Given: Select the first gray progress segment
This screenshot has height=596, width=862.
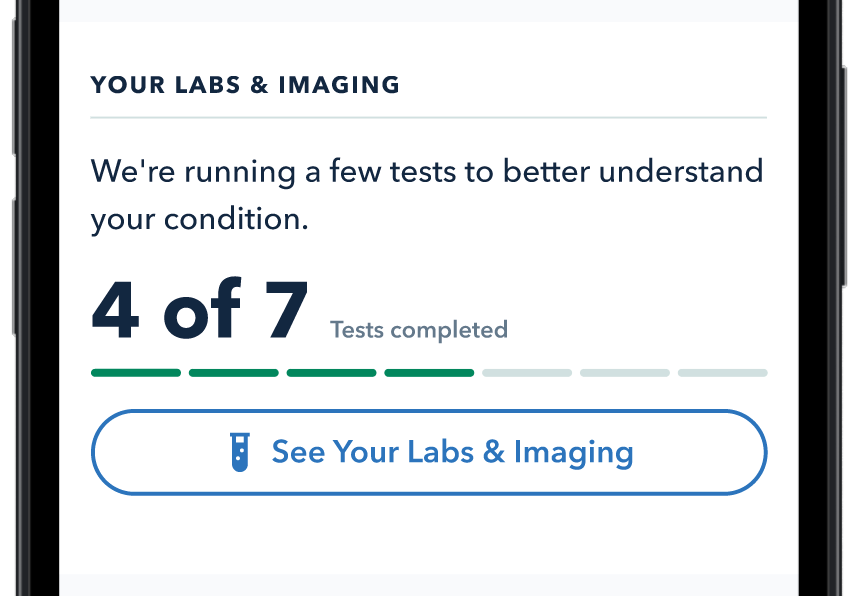Looking at the screenshot, I should tap(527, 373).
